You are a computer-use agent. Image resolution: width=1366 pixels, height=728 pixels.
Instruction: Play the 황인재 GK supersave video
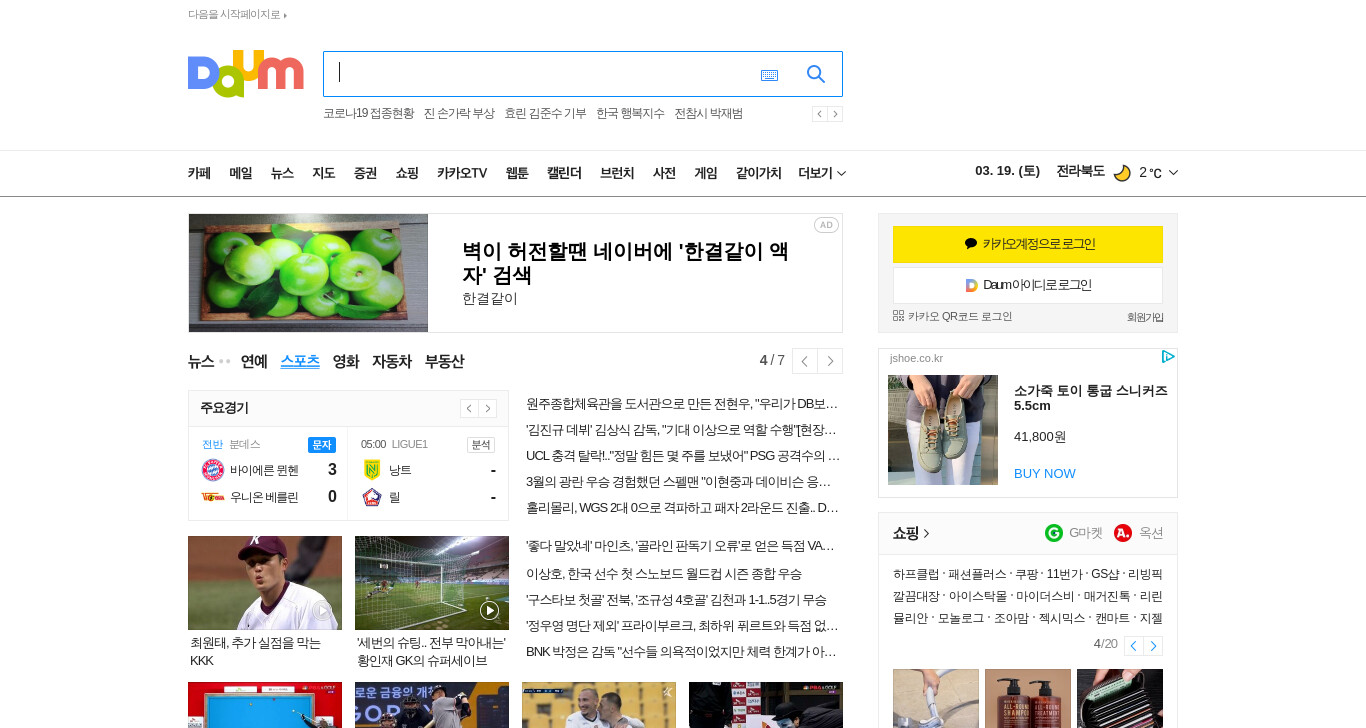click(489, 610)
